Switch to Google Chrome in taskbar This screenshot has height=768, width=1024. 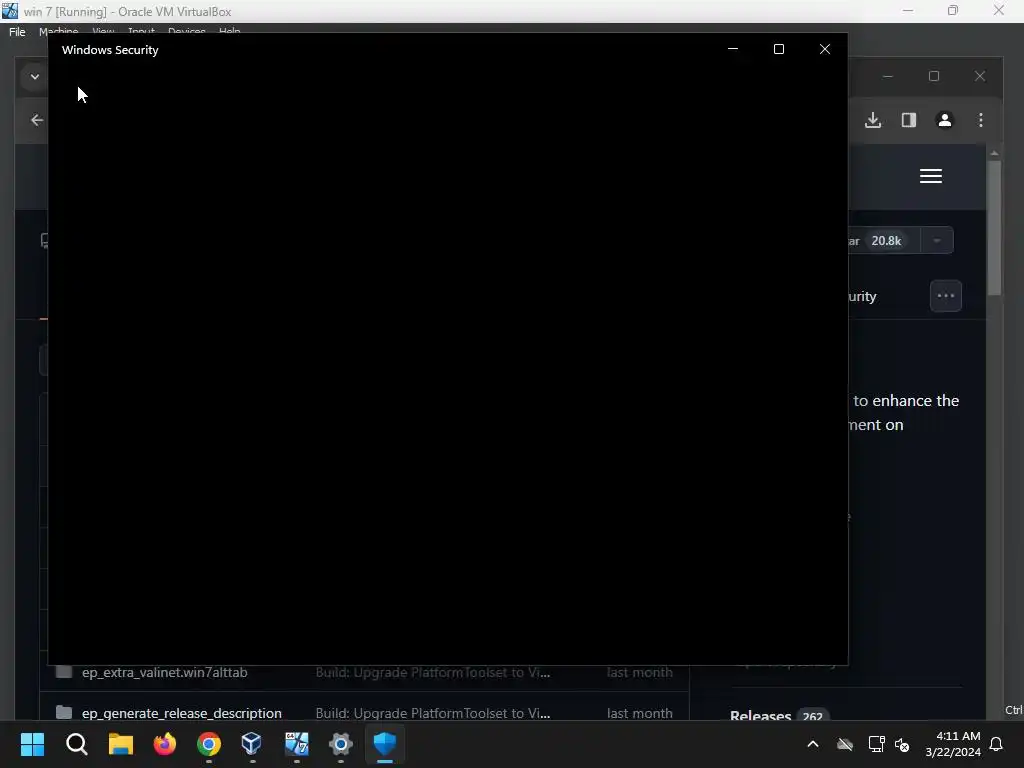(x=209, y=744)
